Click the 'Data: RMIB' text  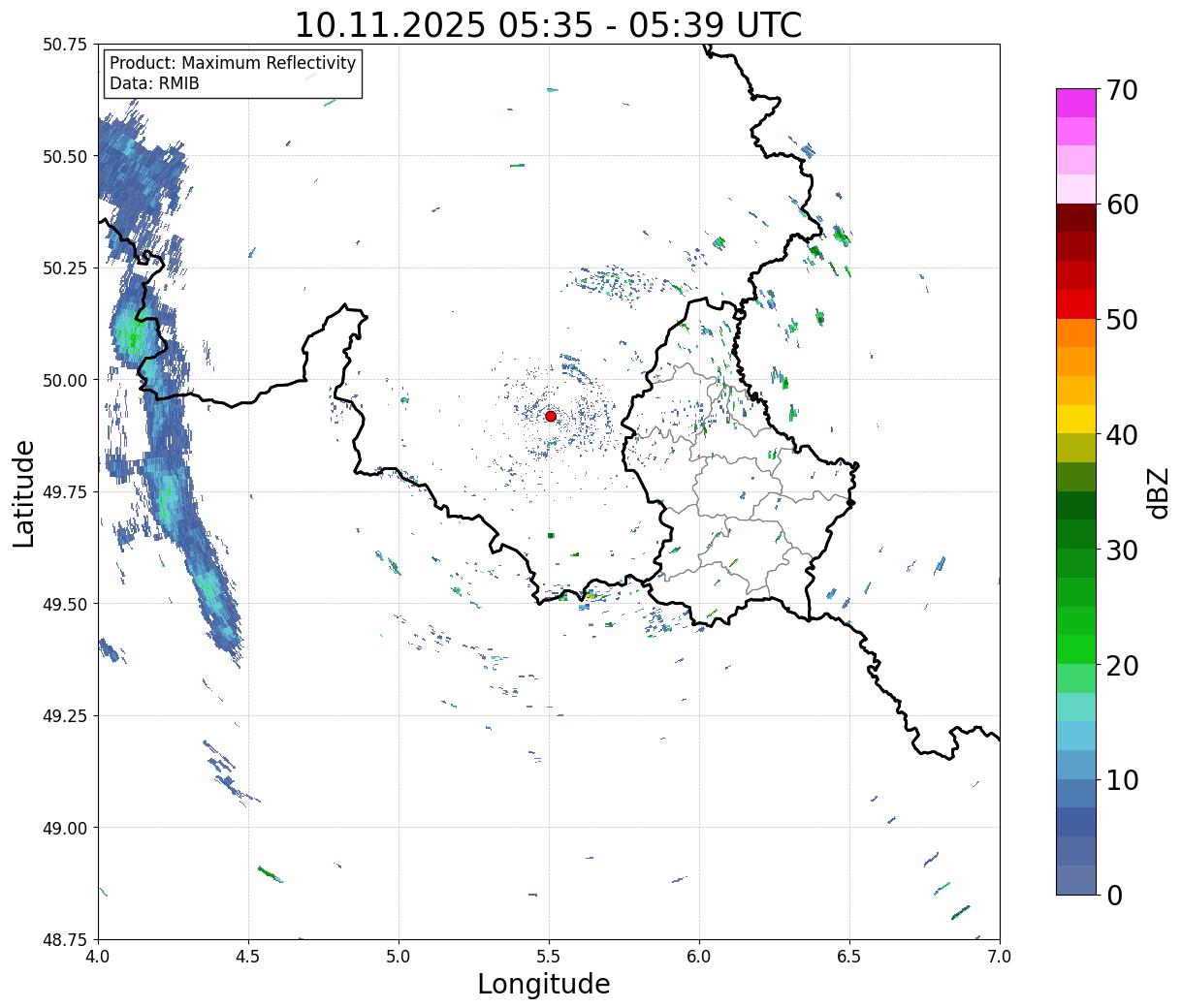pos(154,83)
